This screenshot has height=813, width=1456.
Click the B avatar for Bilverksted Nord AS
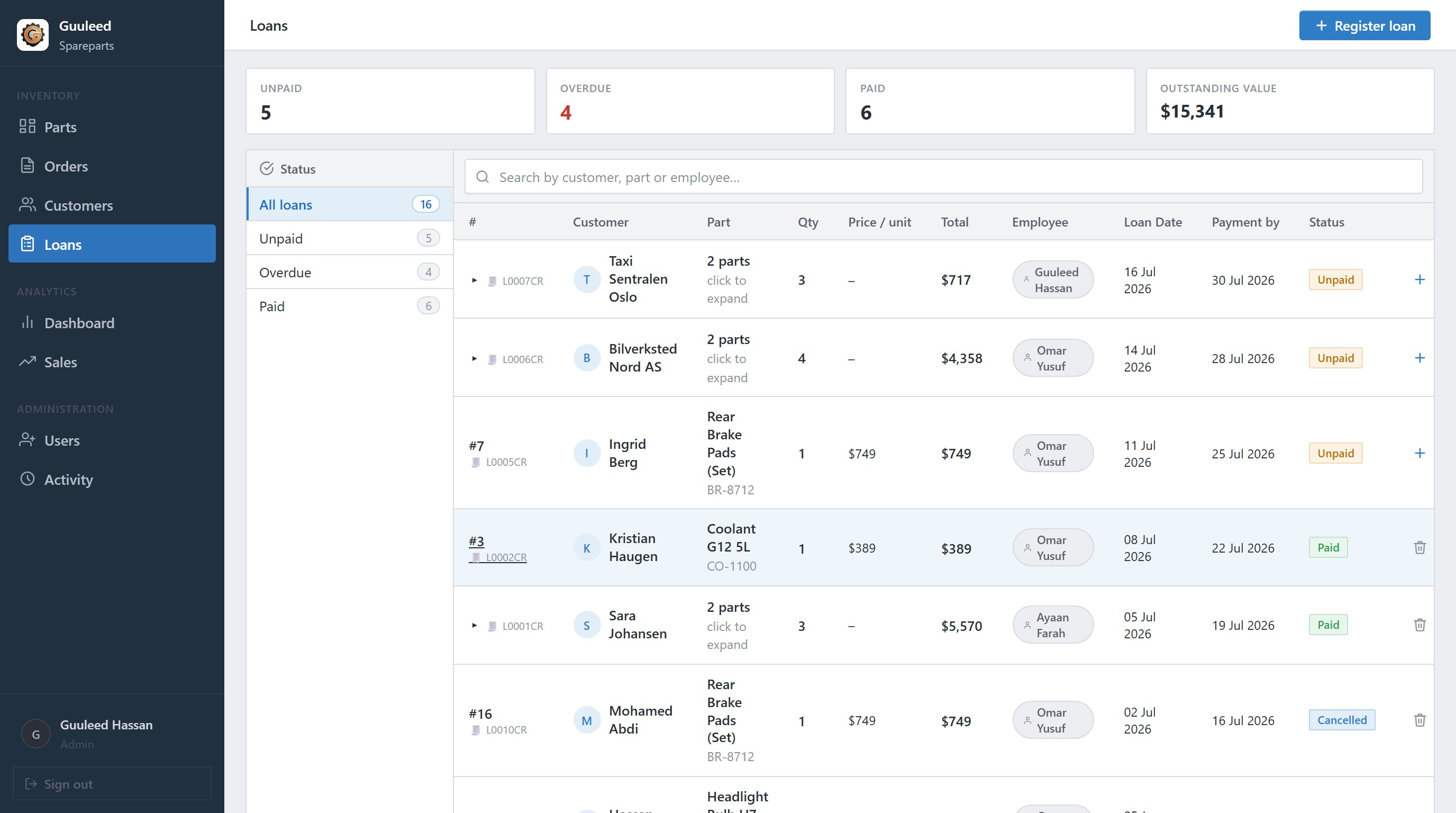point(587,358)
